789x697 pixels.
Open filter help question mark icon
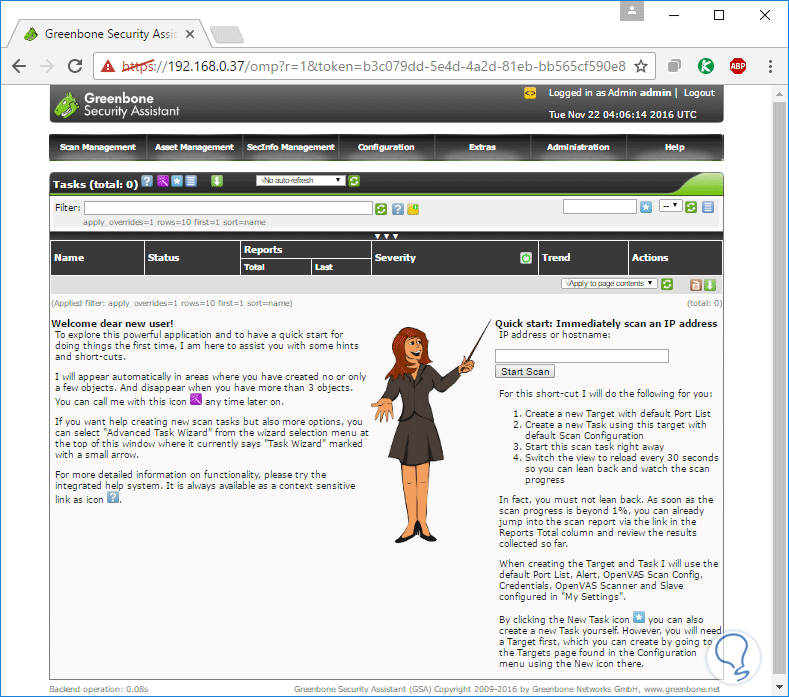pos(398,209)
